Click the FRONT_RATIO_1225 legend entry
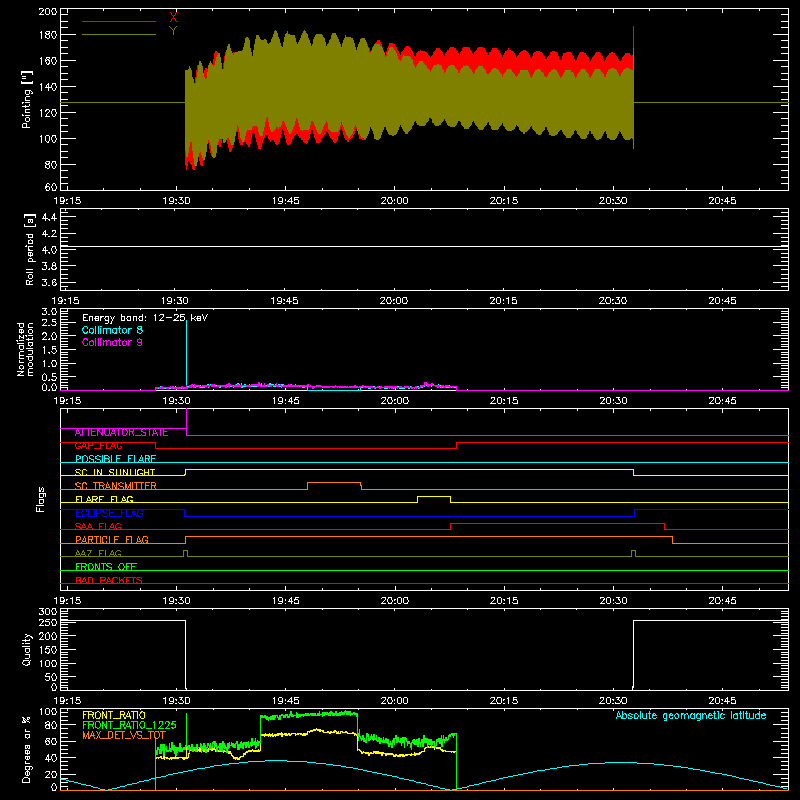Image resolution: width=800 pixels, height=800 pixels. coord(129,725)
